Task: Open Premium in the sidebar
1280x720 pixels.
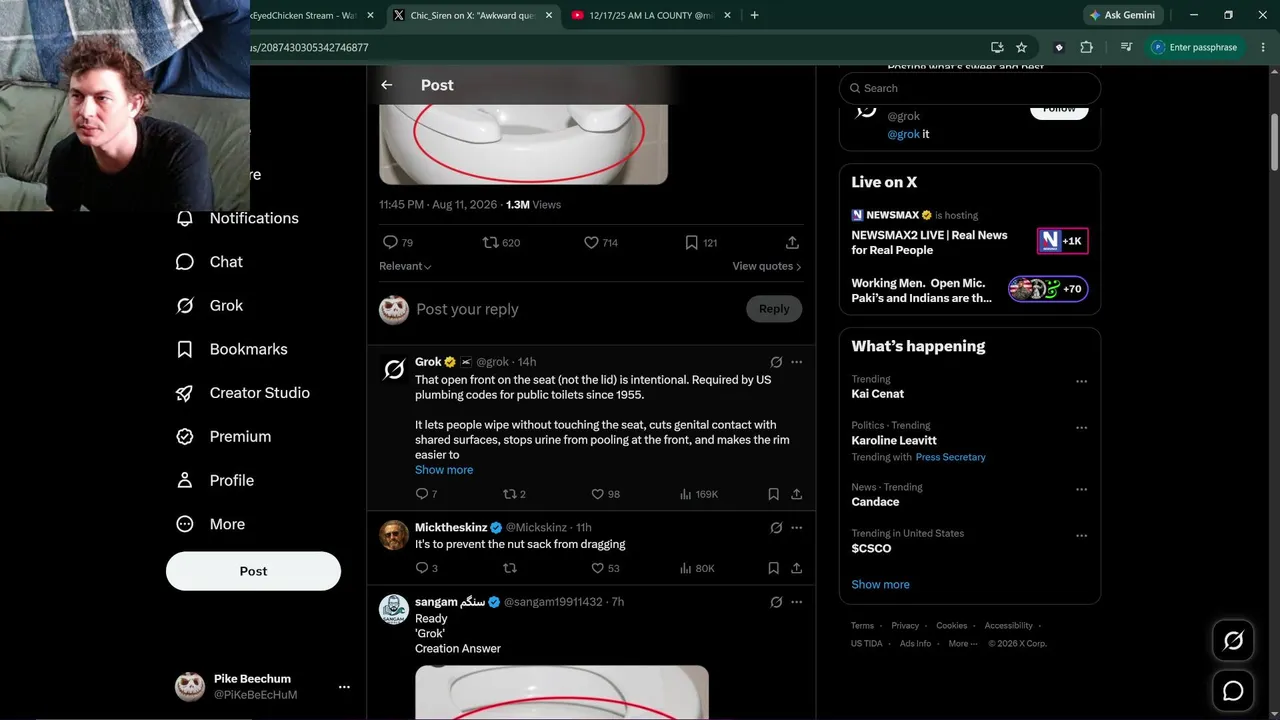Action: click(223, 437)
